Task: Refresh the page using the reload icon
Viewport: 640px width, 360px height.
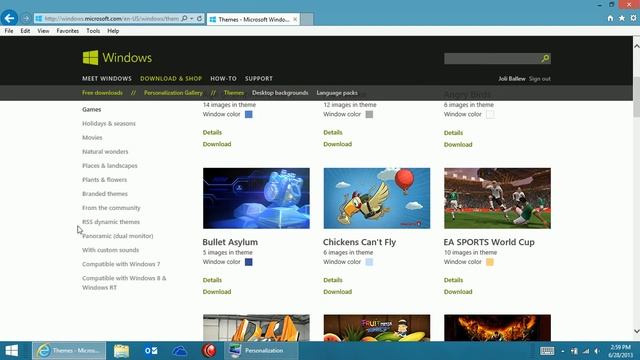Action: pos(200,19)
